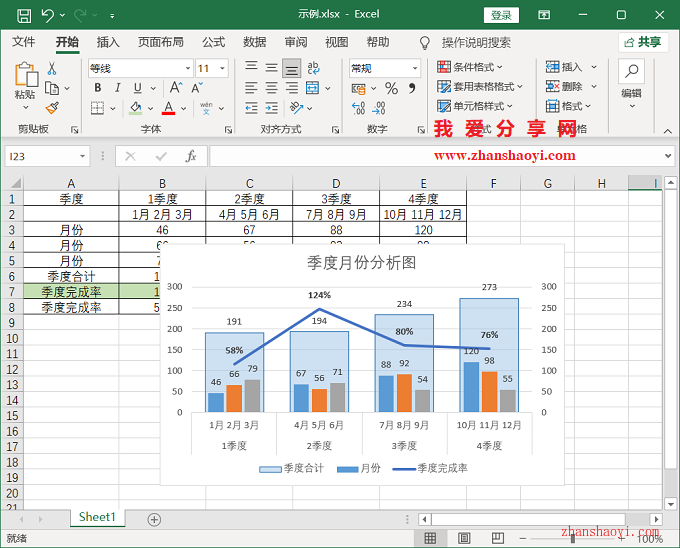Click the Undo arrow icon

[48, 16]
